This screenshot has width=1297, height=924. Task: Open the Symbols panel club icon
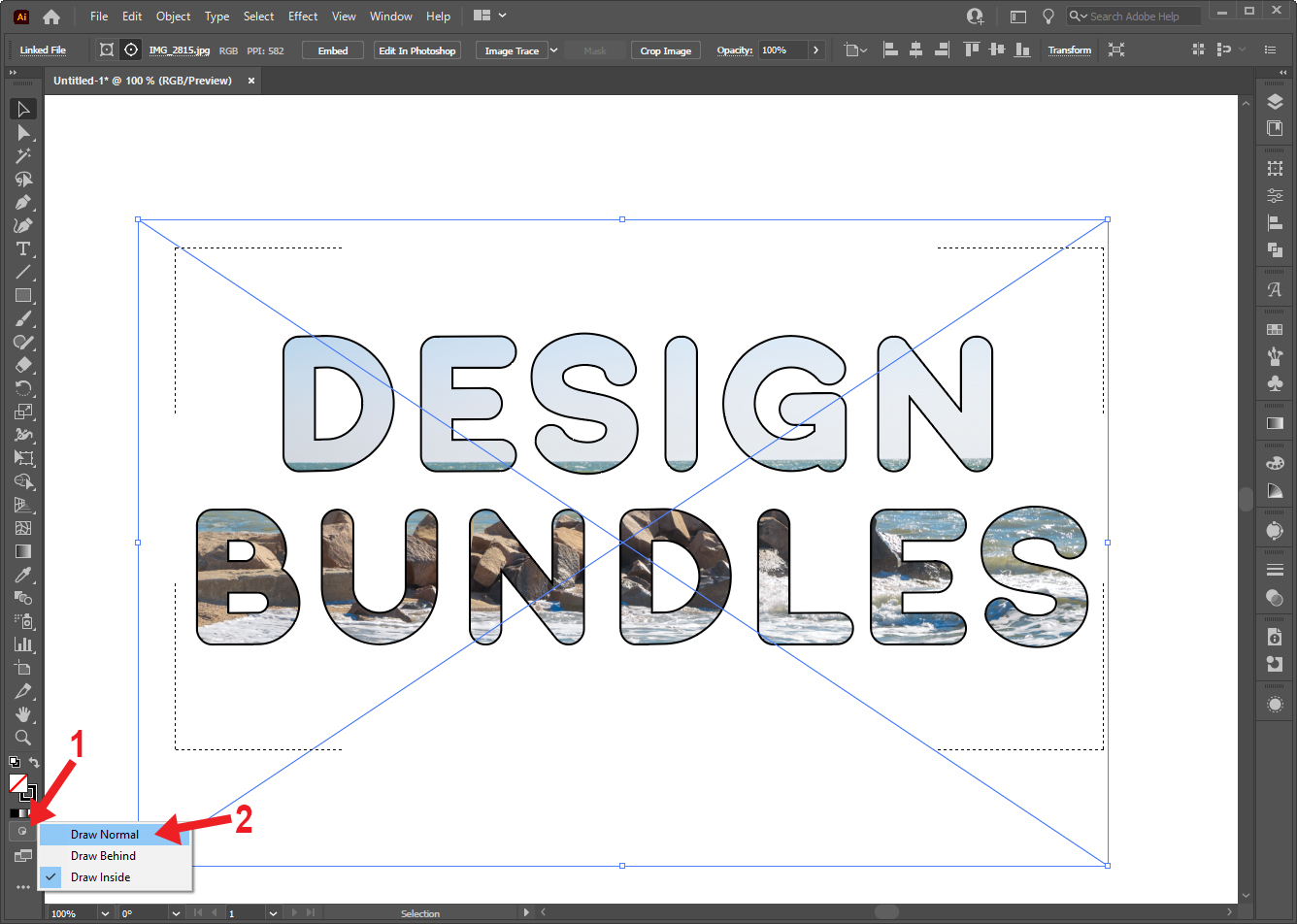(x=1275, y=383)
